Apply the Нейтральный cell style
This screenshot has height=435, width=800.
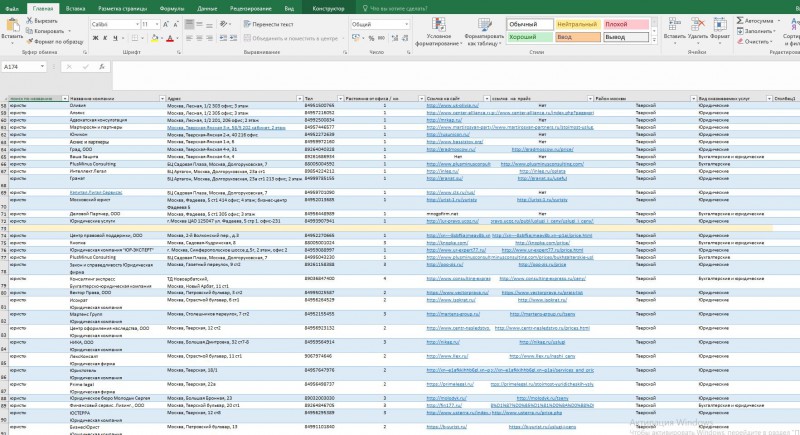[x=577, y=24]
